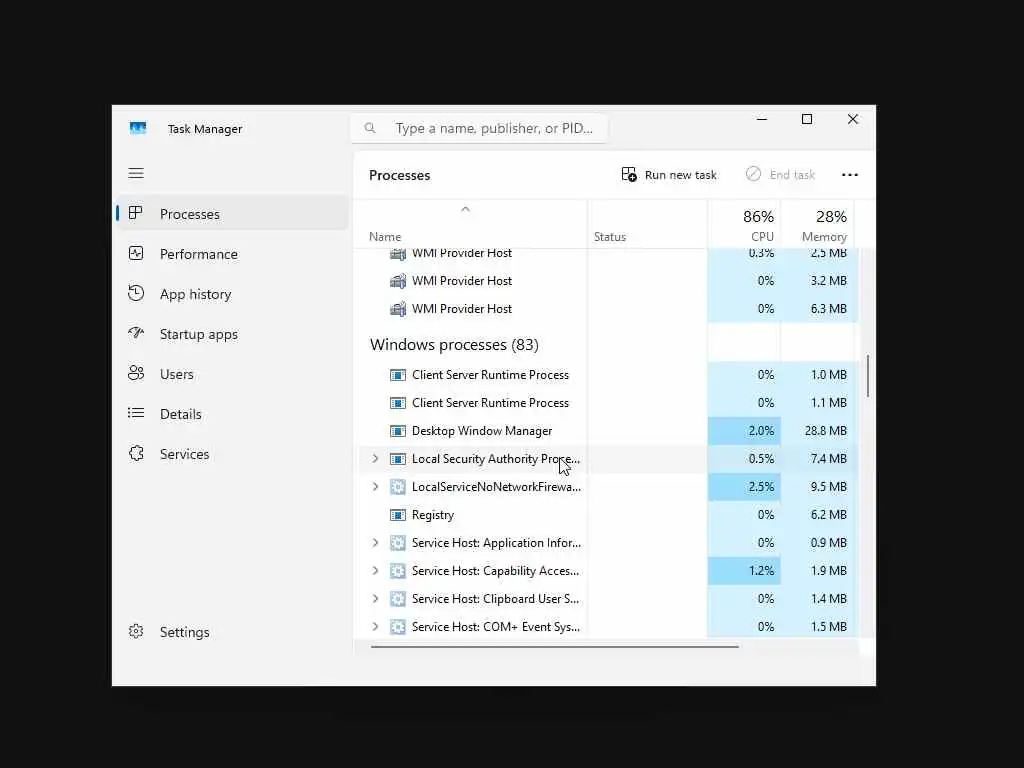
Task: Click the Service Host: COM+ Event System icon
Action: (x=398, y=627)
